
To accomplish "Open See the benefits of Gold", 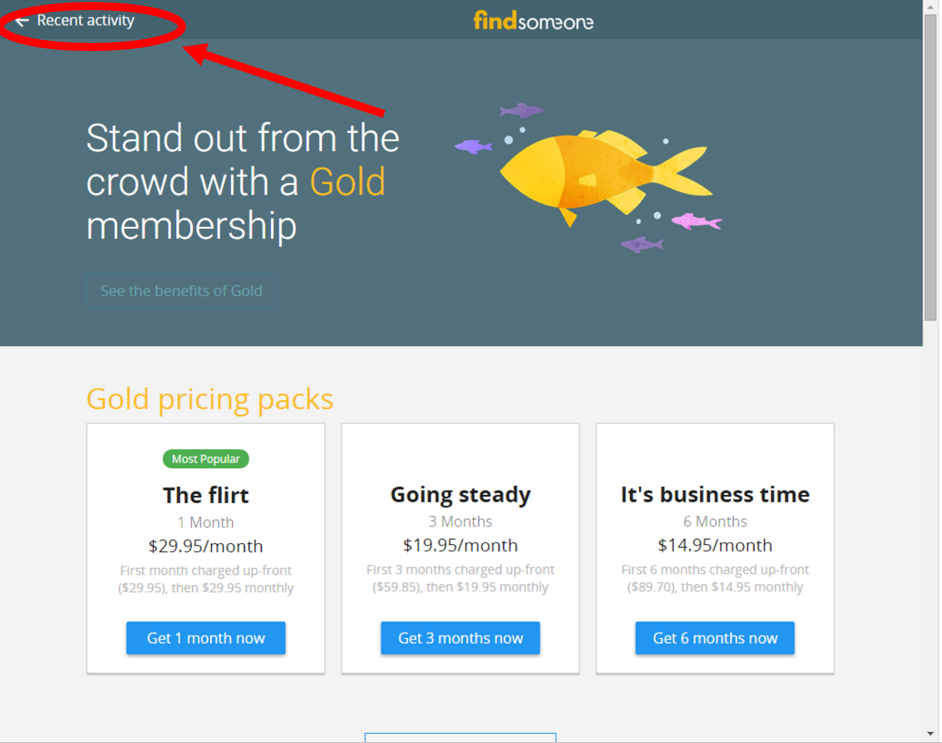I will click(181, 291).
